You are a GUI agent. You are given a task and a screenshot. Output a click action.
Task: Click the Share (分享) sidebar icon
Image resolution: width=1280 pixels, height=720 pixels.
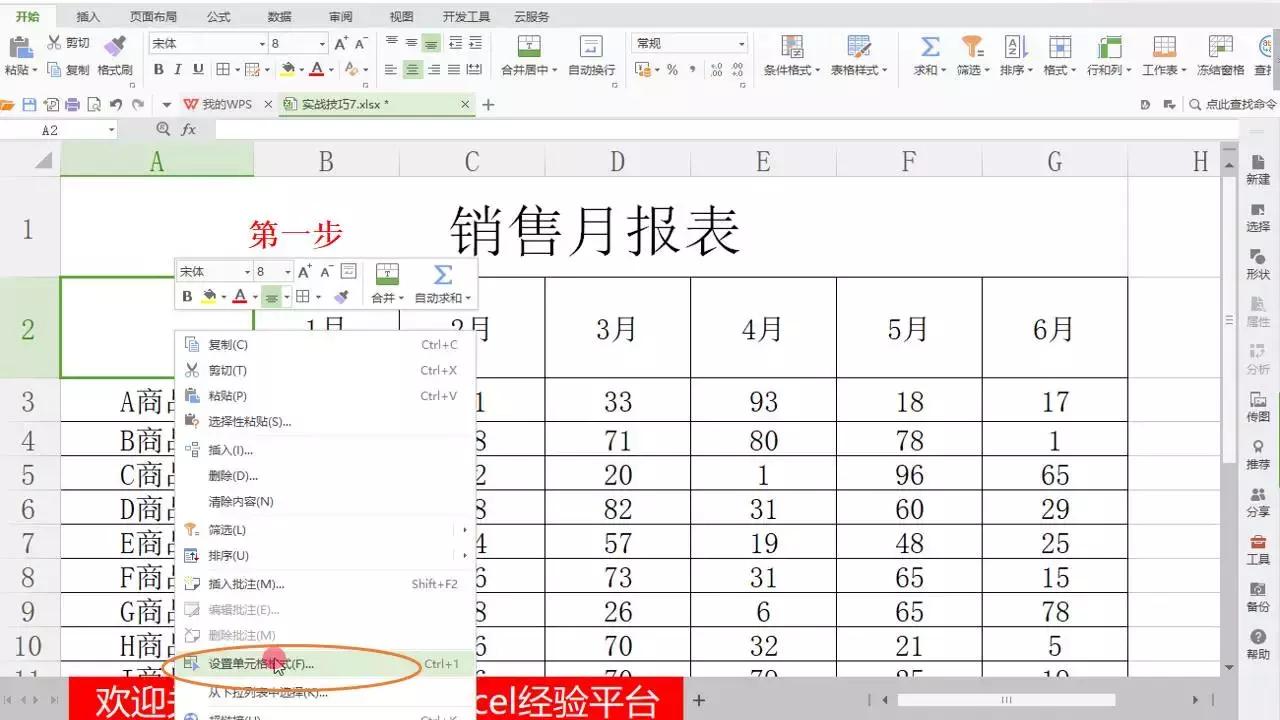point(1257,500)
